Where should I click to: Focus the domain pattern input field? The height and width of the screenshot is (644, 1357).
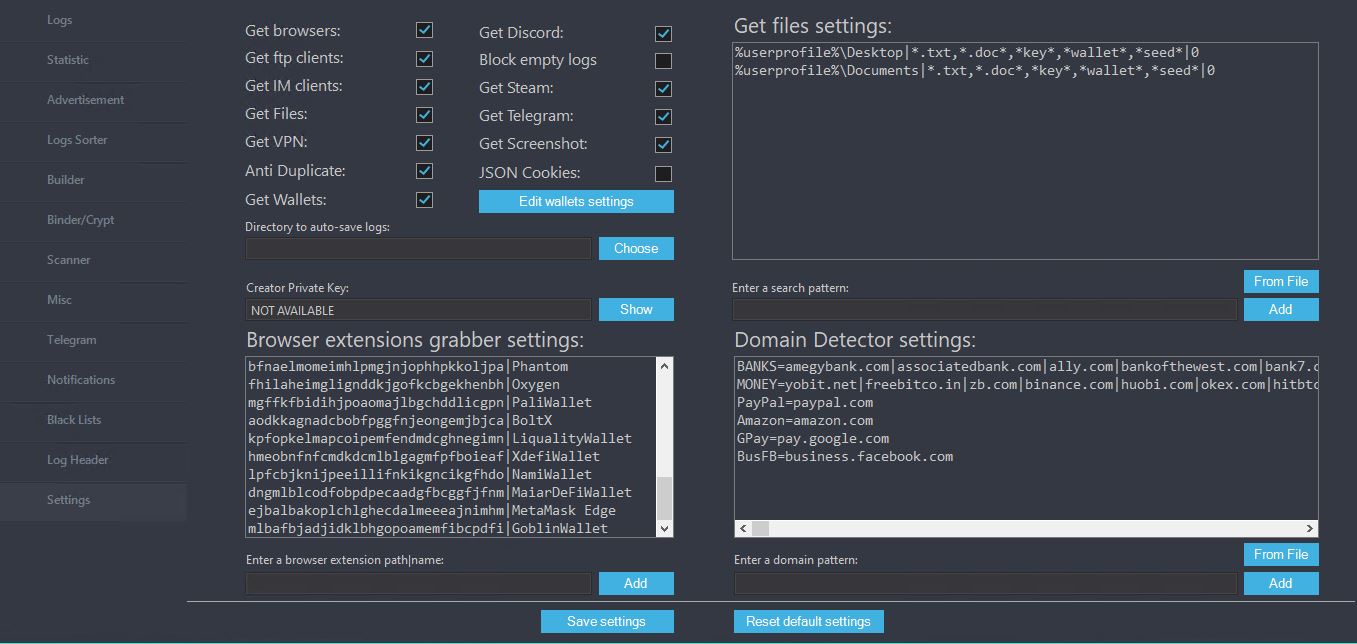tap(985, 583)
